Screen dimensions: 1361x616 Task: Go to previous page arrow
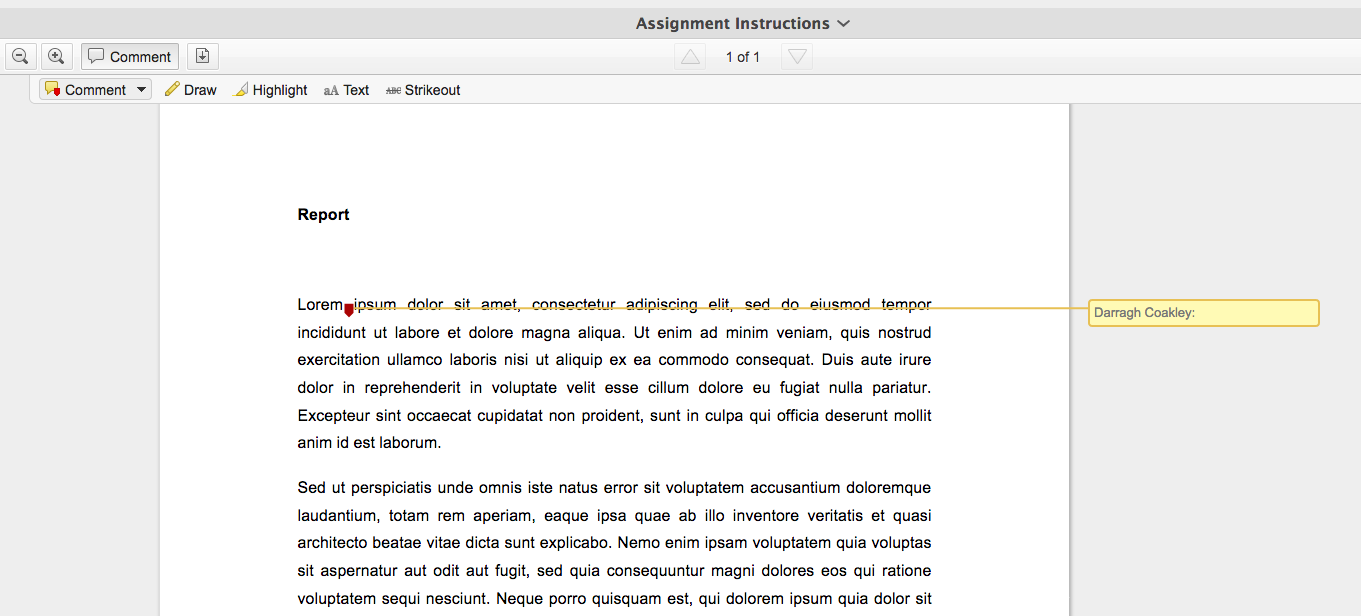(690, 57)
